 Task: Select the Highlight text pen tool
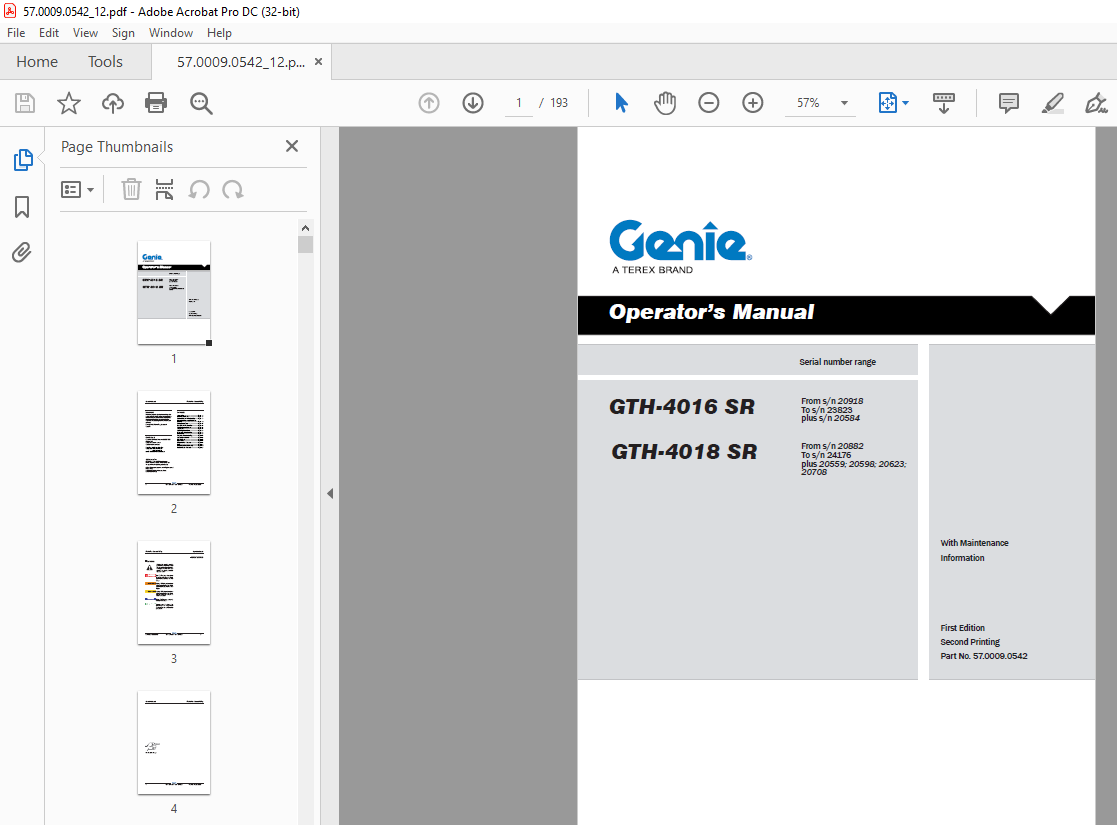click(x=1053, y=103)
